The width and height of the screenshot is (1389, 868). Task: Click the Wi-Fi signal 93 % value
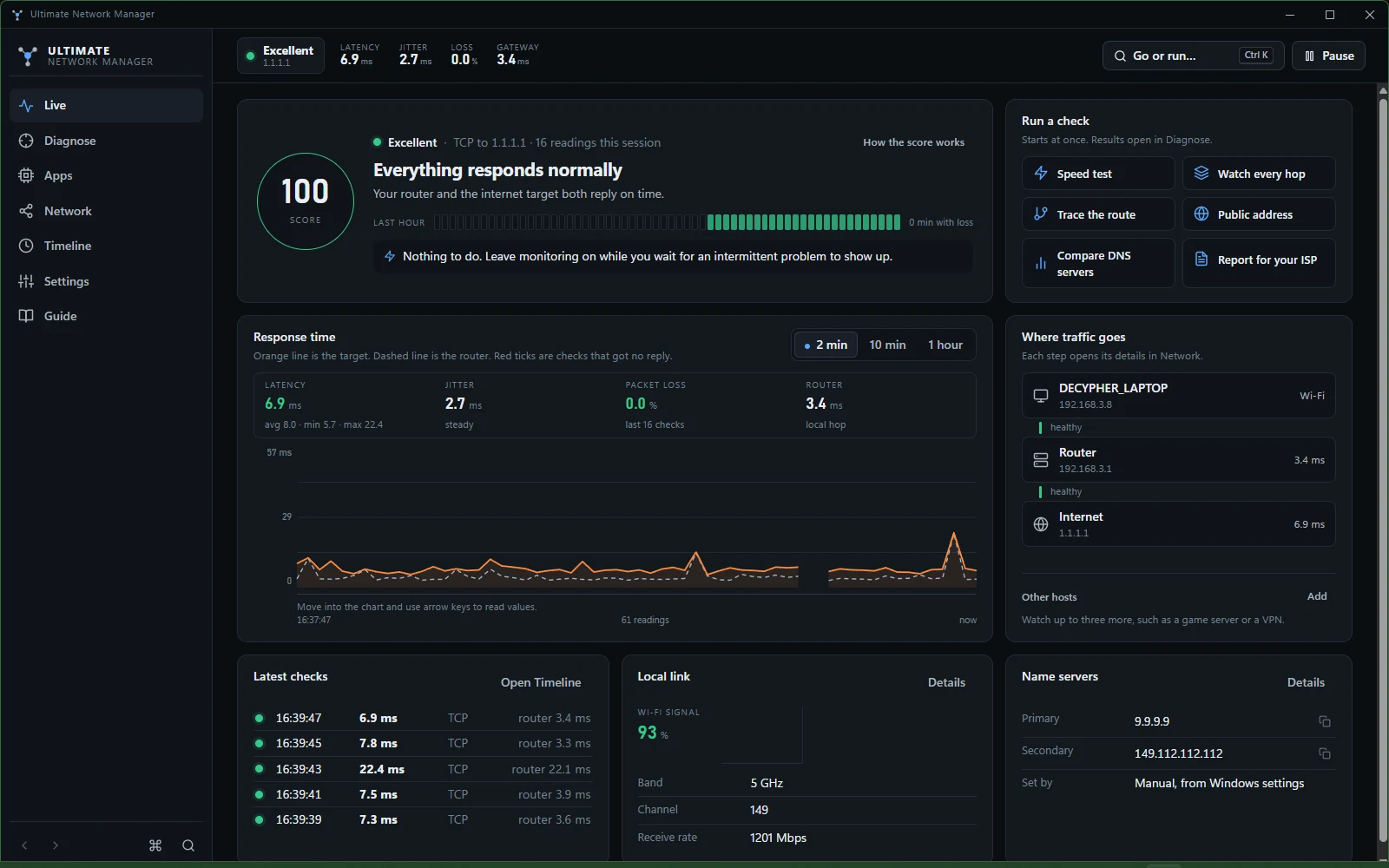[x=653, y=733]
